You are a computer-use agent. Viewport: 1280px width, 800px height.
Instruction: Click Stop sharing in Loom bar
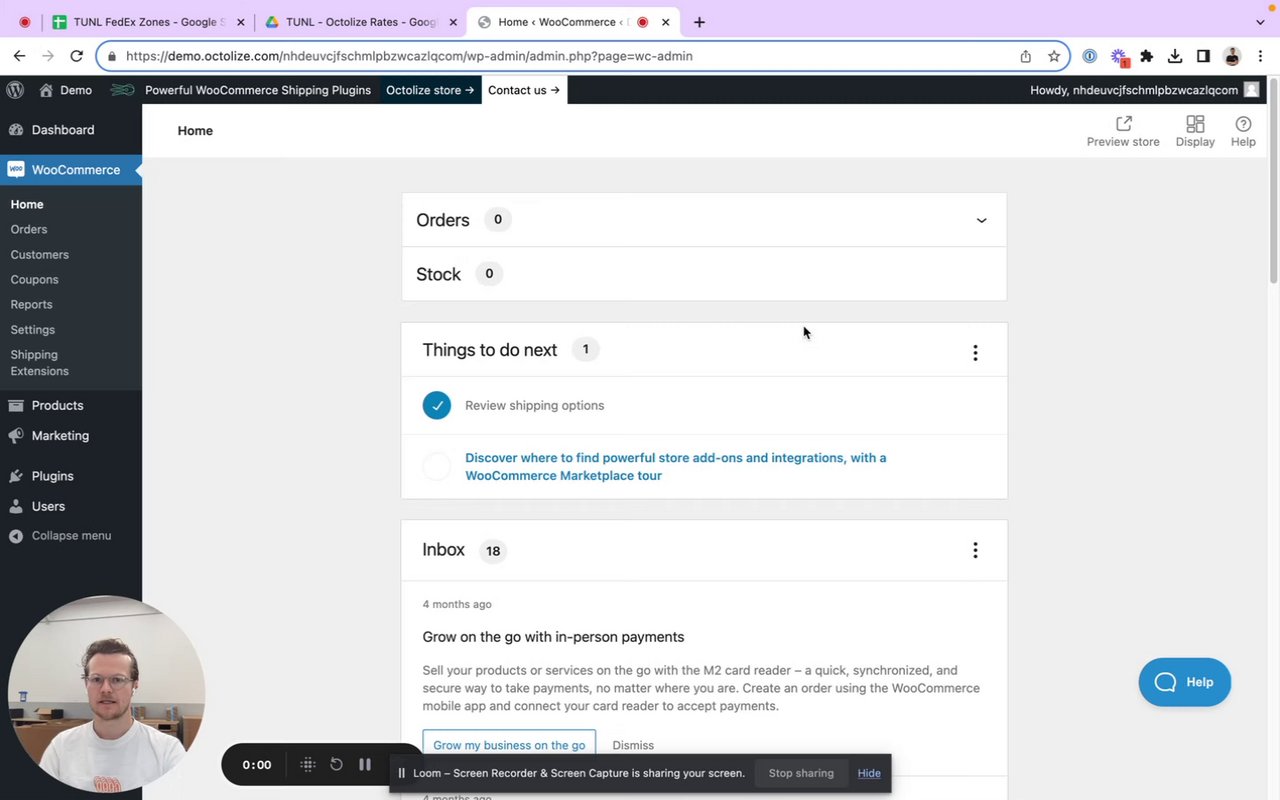click(801, 773)
